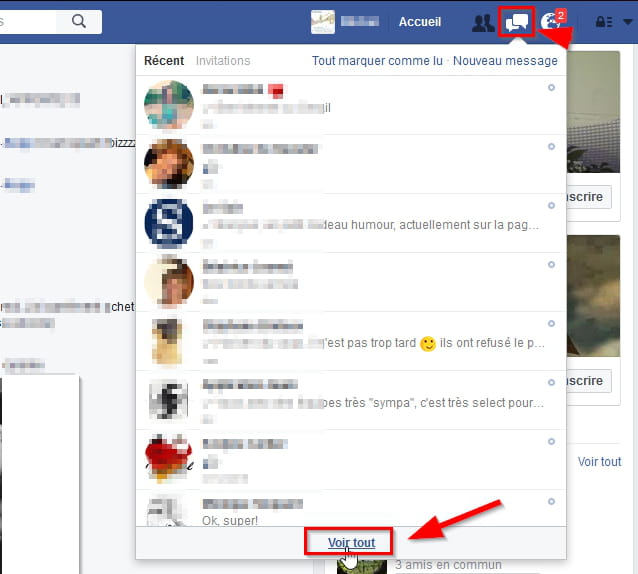Image resolution: width=638 pixels, height=574 pixels.
Task: Switch to the Invitations tab
Action: click(223, 61)
